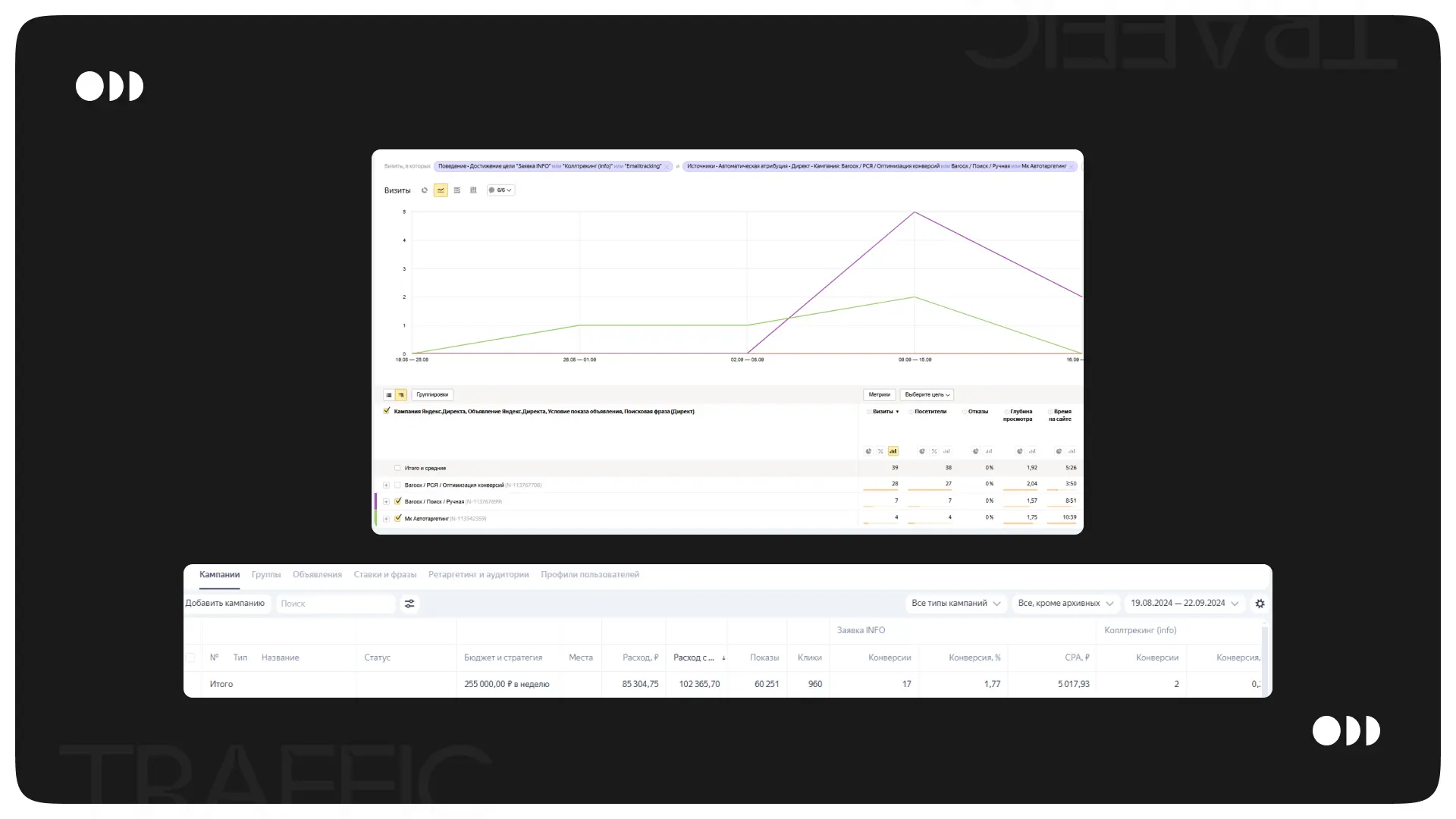Uncheck the Мк Автотаргетинг row checkbox

398,519
